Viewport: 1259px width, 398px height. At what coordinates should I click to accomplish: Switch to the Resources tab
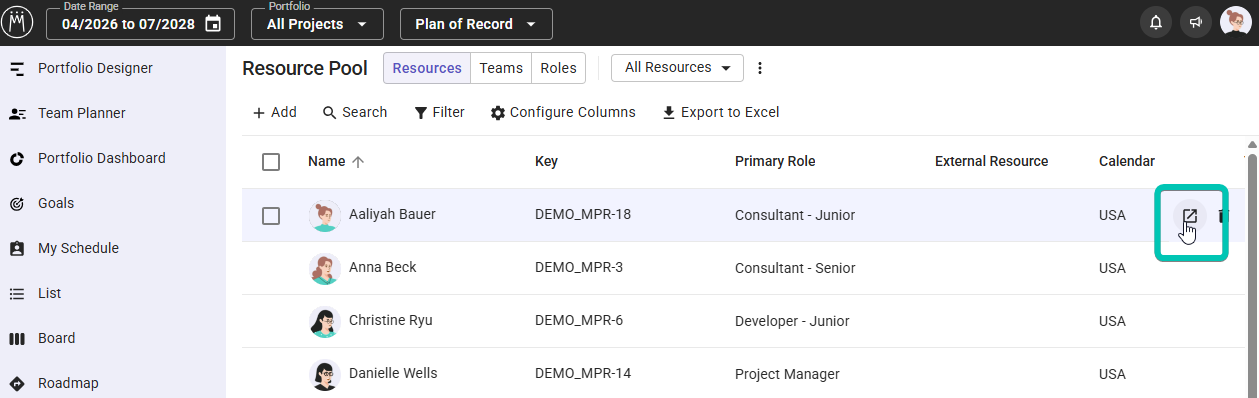pyautogui.click(x=427, y=68)
